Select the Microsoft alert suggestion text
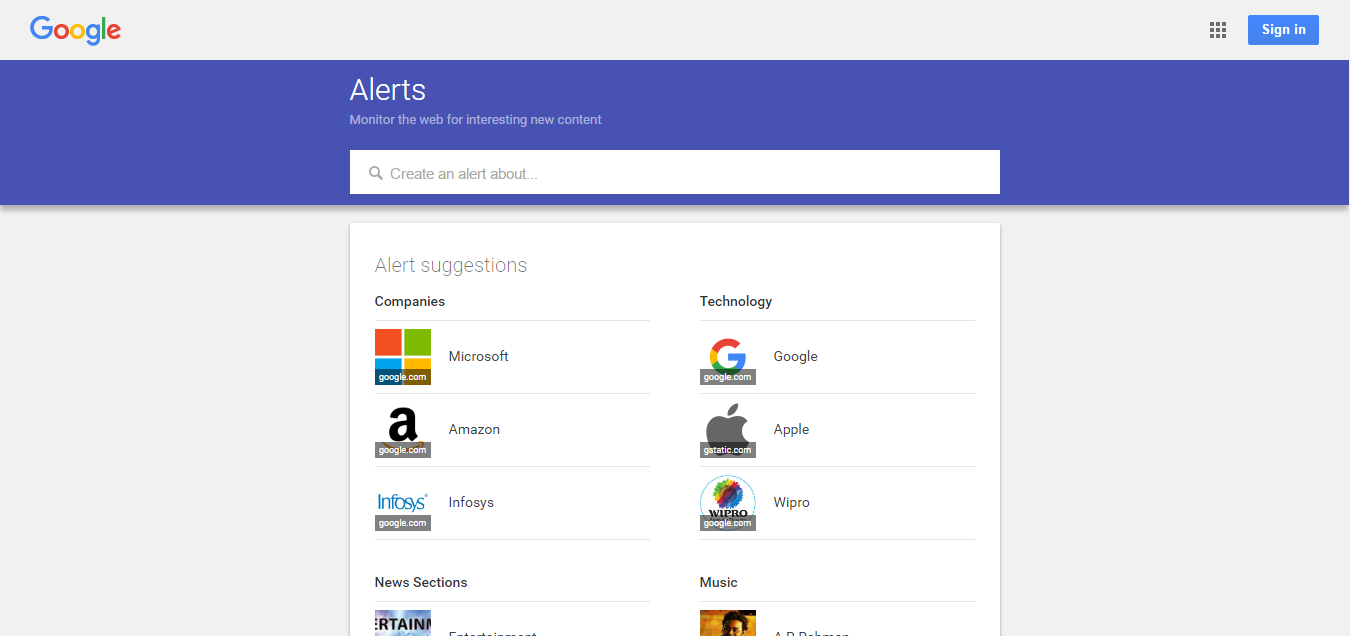 pyautogui.click(x=478, y=356)
